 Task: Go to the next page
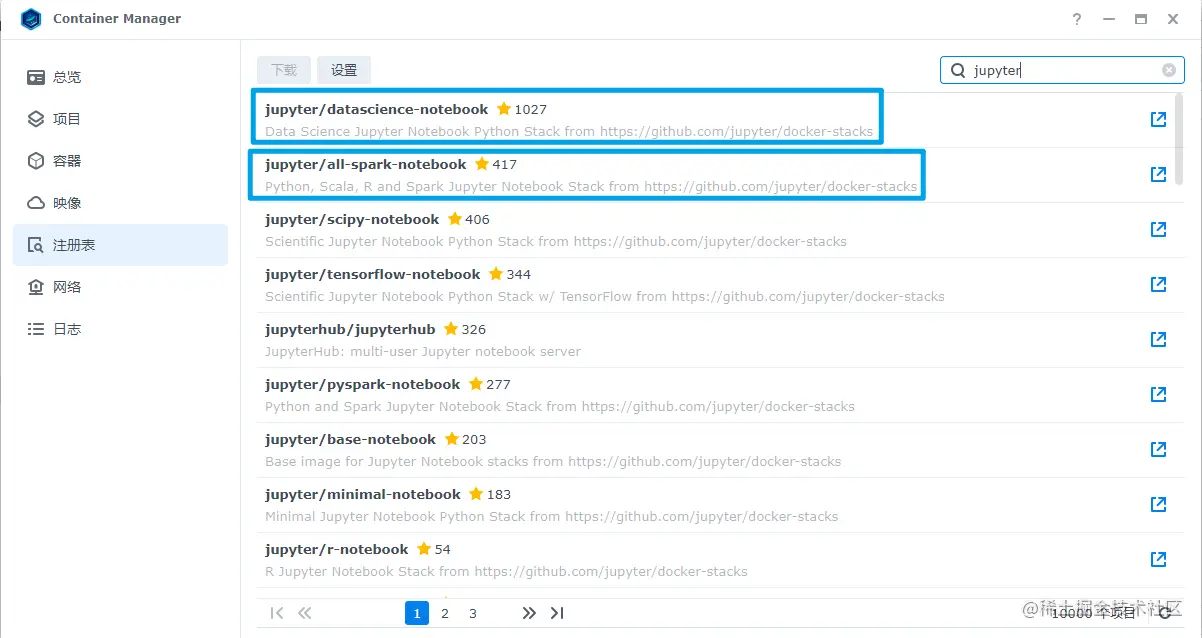(529, 613)
